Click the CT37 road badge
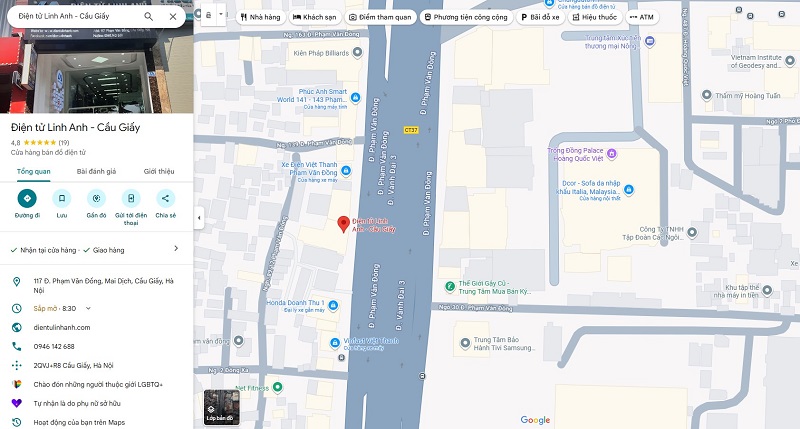800x429 pixels. [411, 130]
